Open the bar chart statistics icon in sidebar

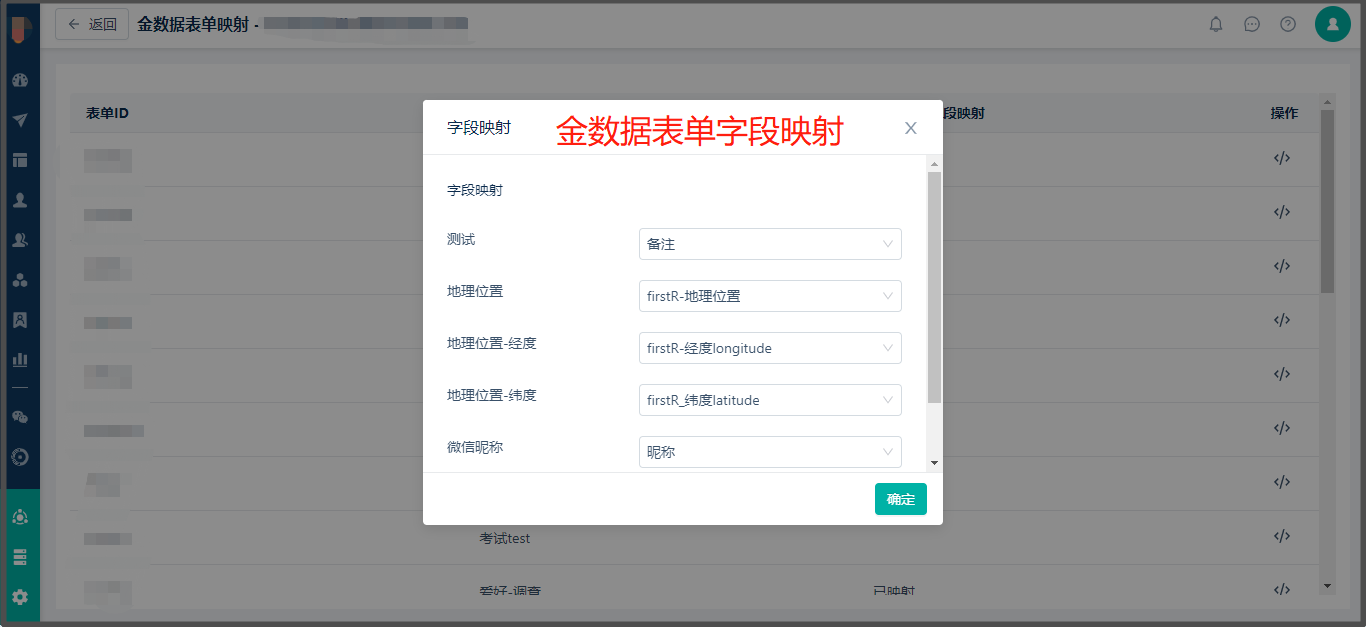[x=20, y=359]
